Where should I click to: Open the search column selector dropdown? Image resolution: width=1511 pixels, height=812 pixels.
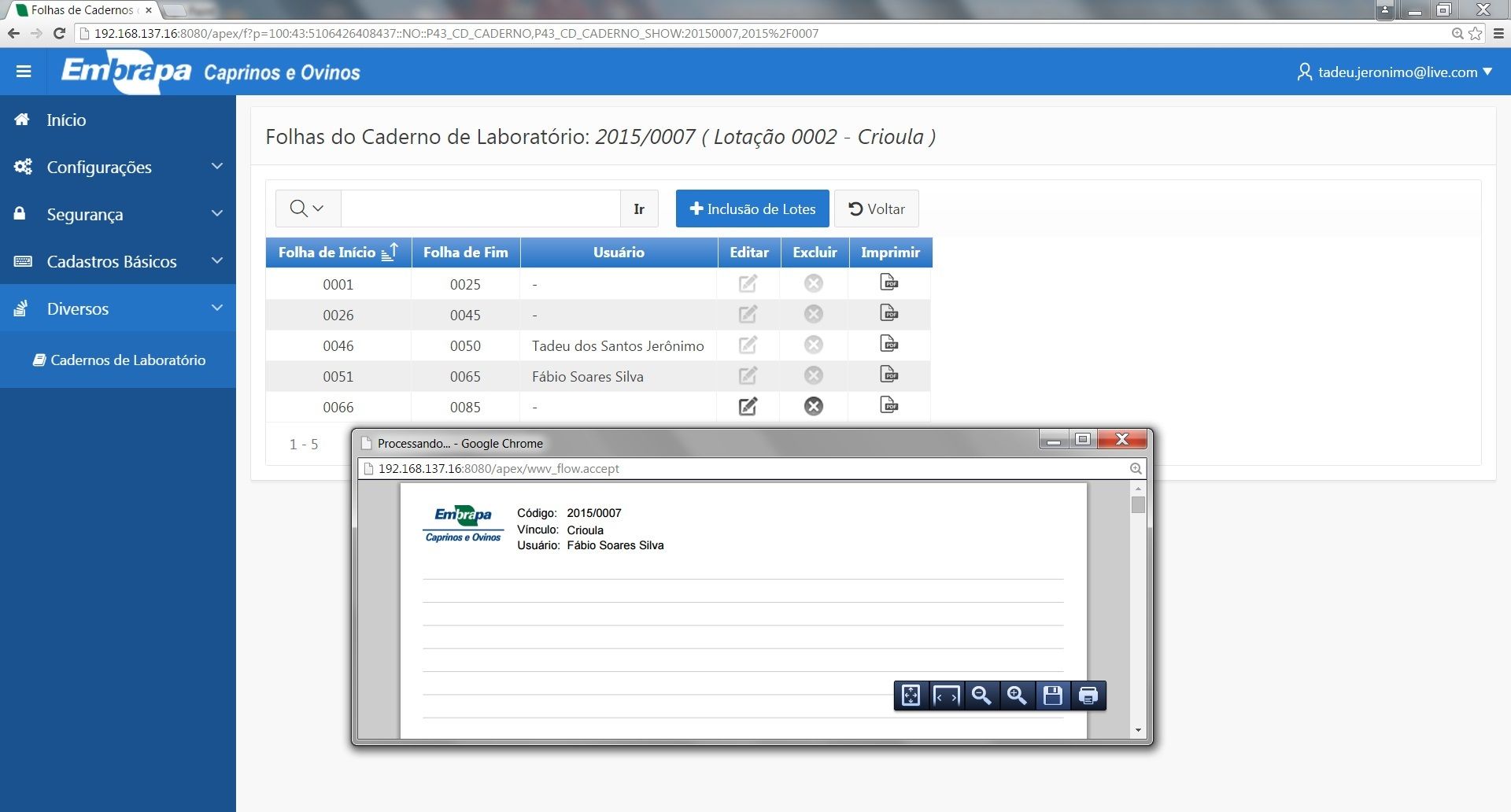click(307, 209)
